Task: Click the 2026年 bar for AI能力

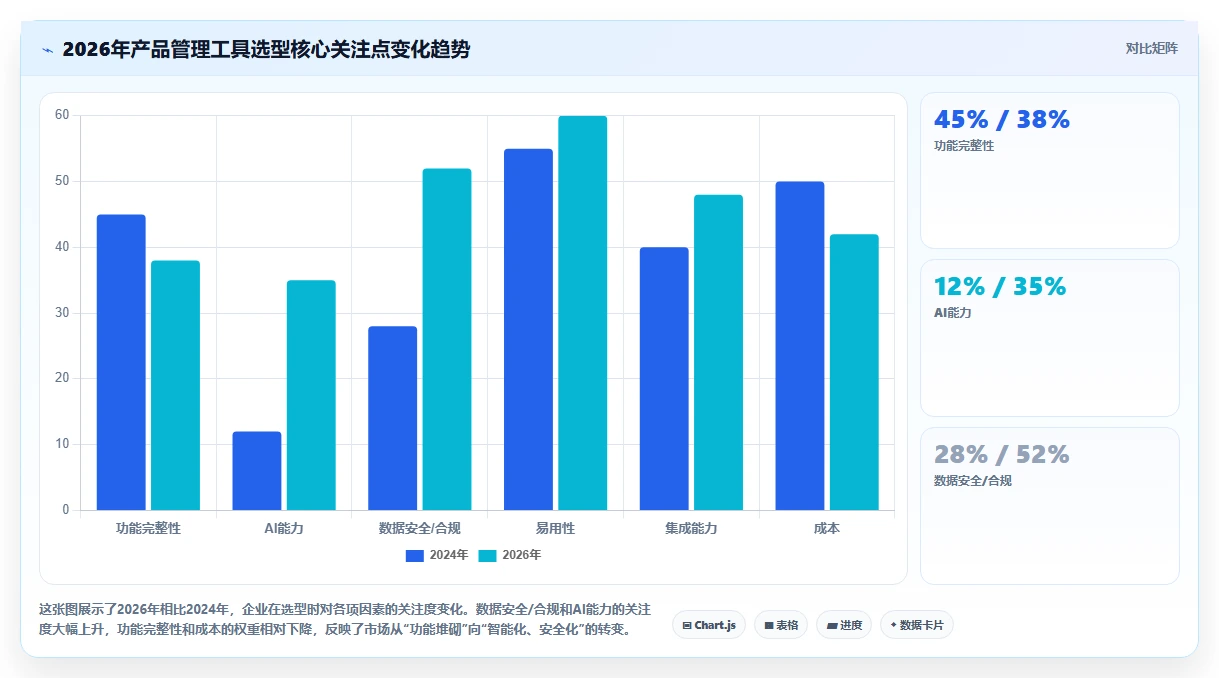Action: (x=311, y=395)
